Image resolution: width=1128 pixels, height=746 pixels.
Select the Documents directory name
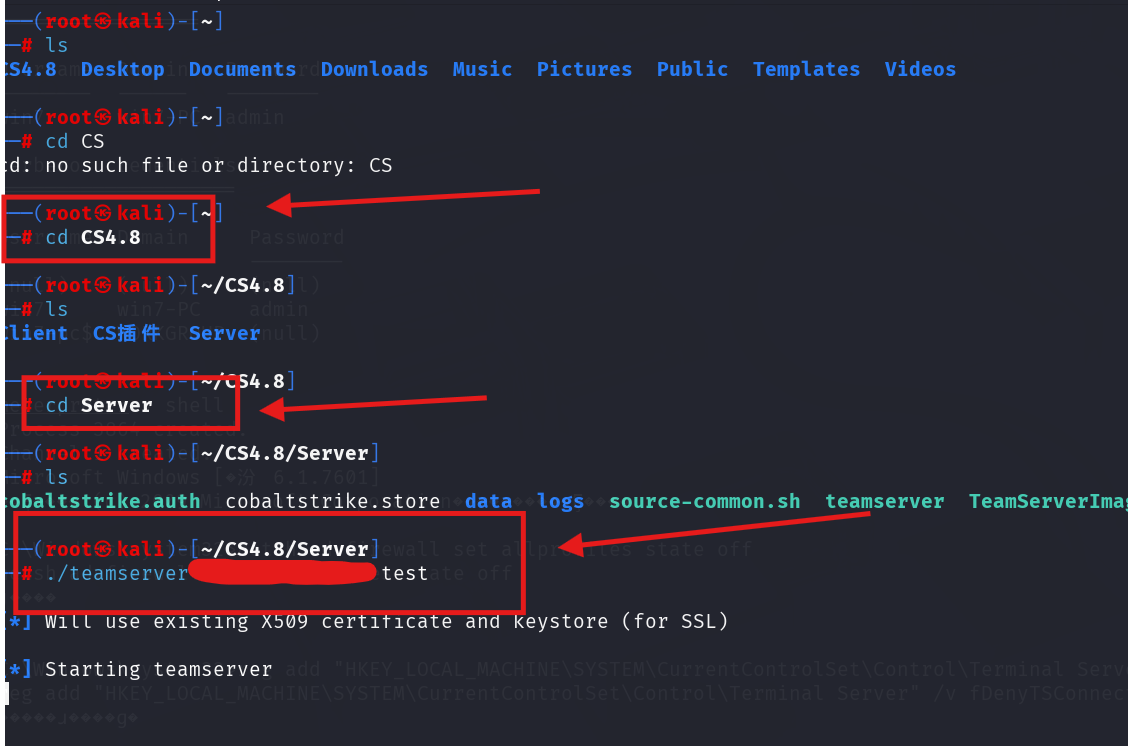click(242, 69)
